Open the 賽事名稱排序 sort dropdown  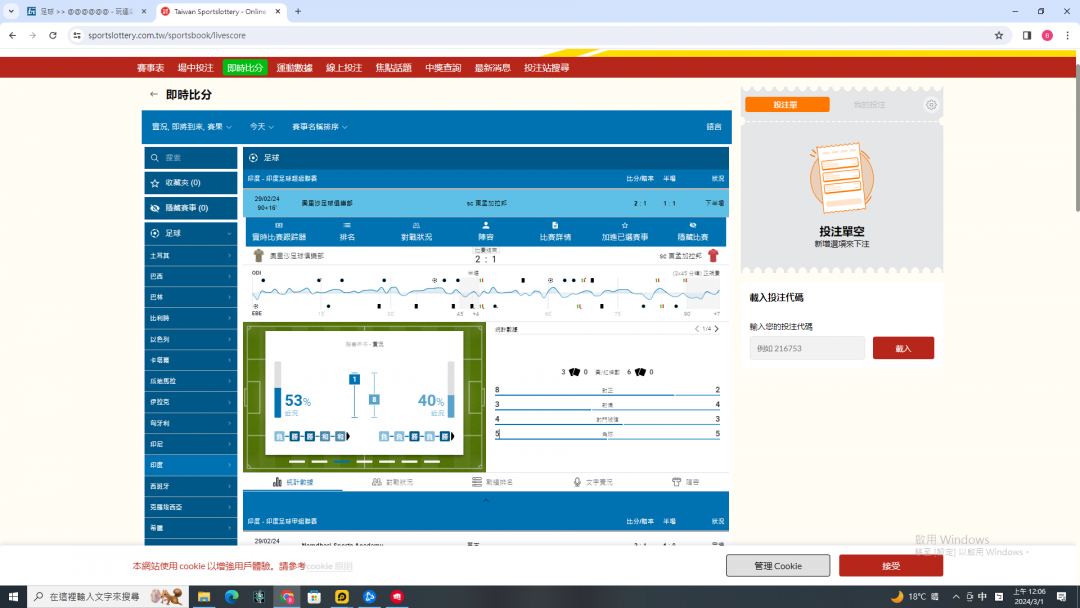click(320, 127)
